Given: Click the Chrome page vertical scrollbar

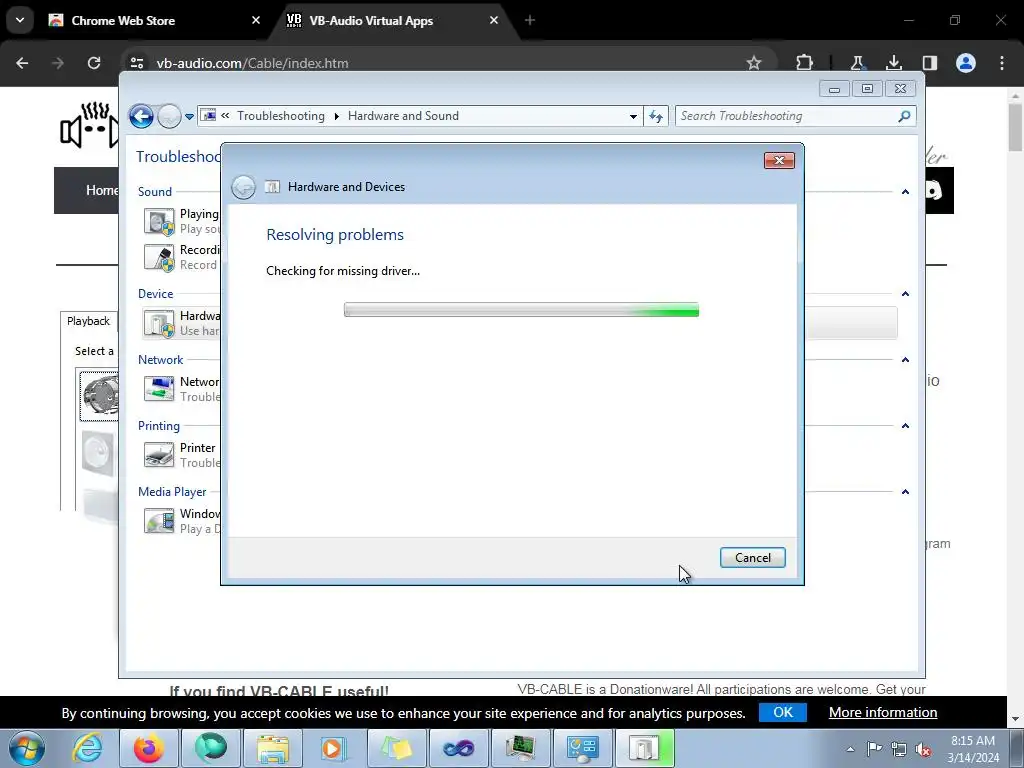Looking at the screenshot, I should (x=1015, y=127).
